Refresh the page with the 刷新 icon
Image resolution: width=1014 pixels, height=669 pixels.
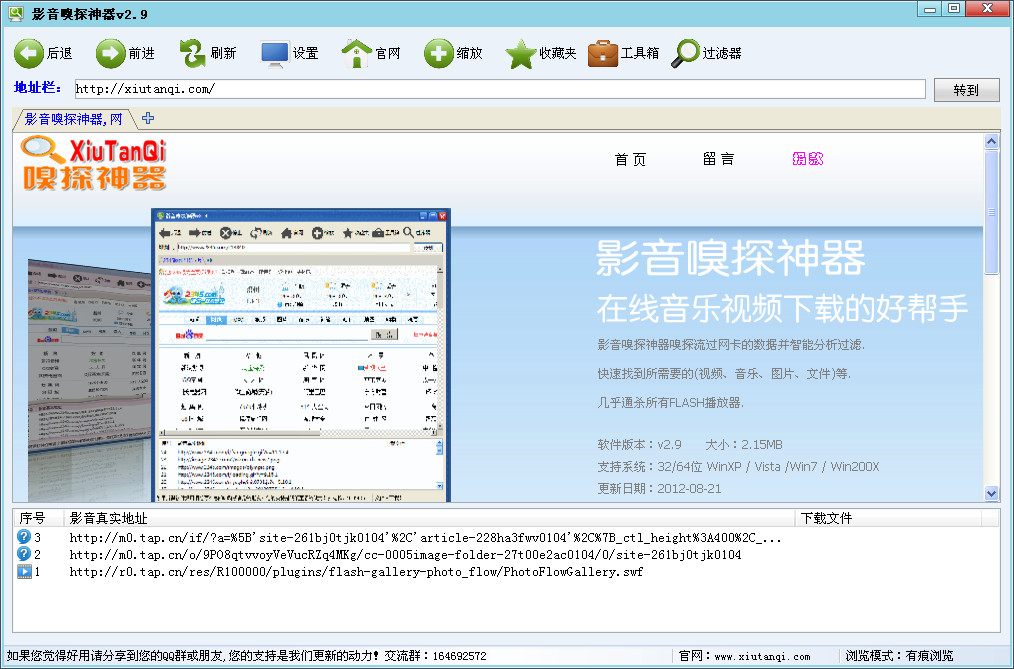192,54
